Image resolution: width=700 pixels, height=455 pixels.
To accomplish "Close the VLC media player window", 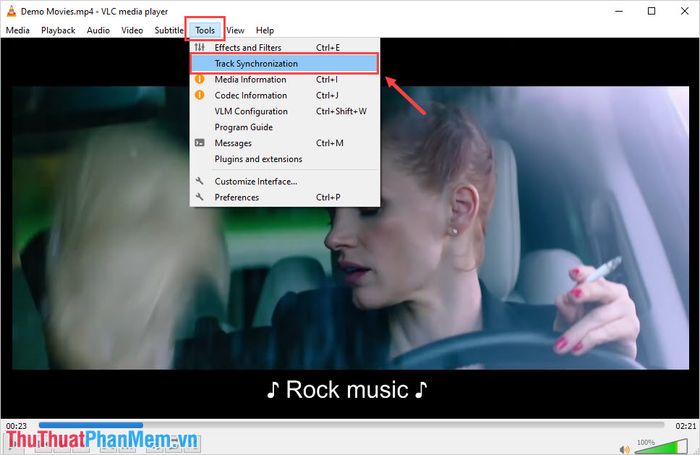I will pos(684,11).
